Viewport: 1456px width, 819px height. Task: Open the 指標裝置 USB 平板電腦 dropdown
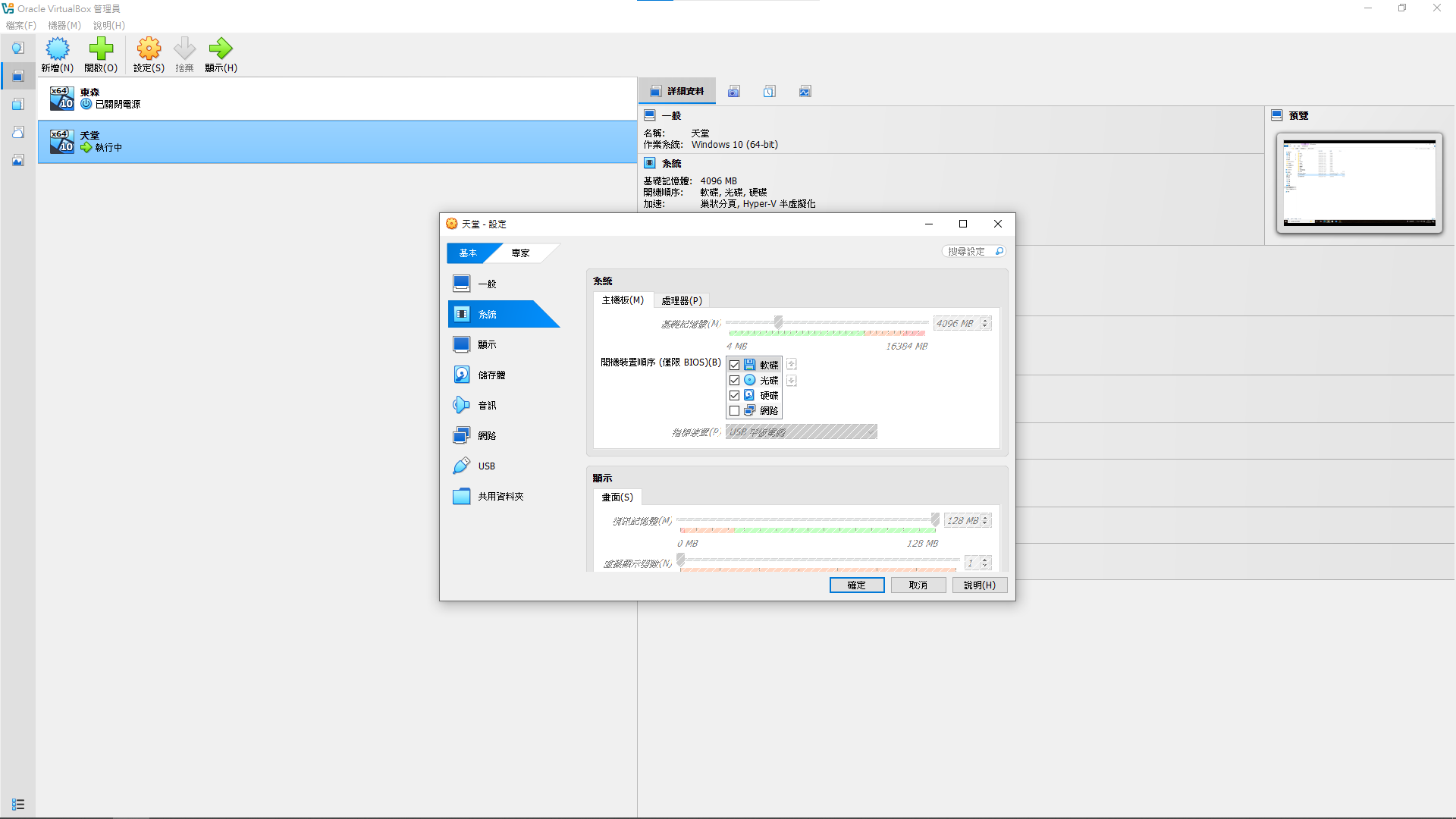pyautogui.click(x=802, y=432)
